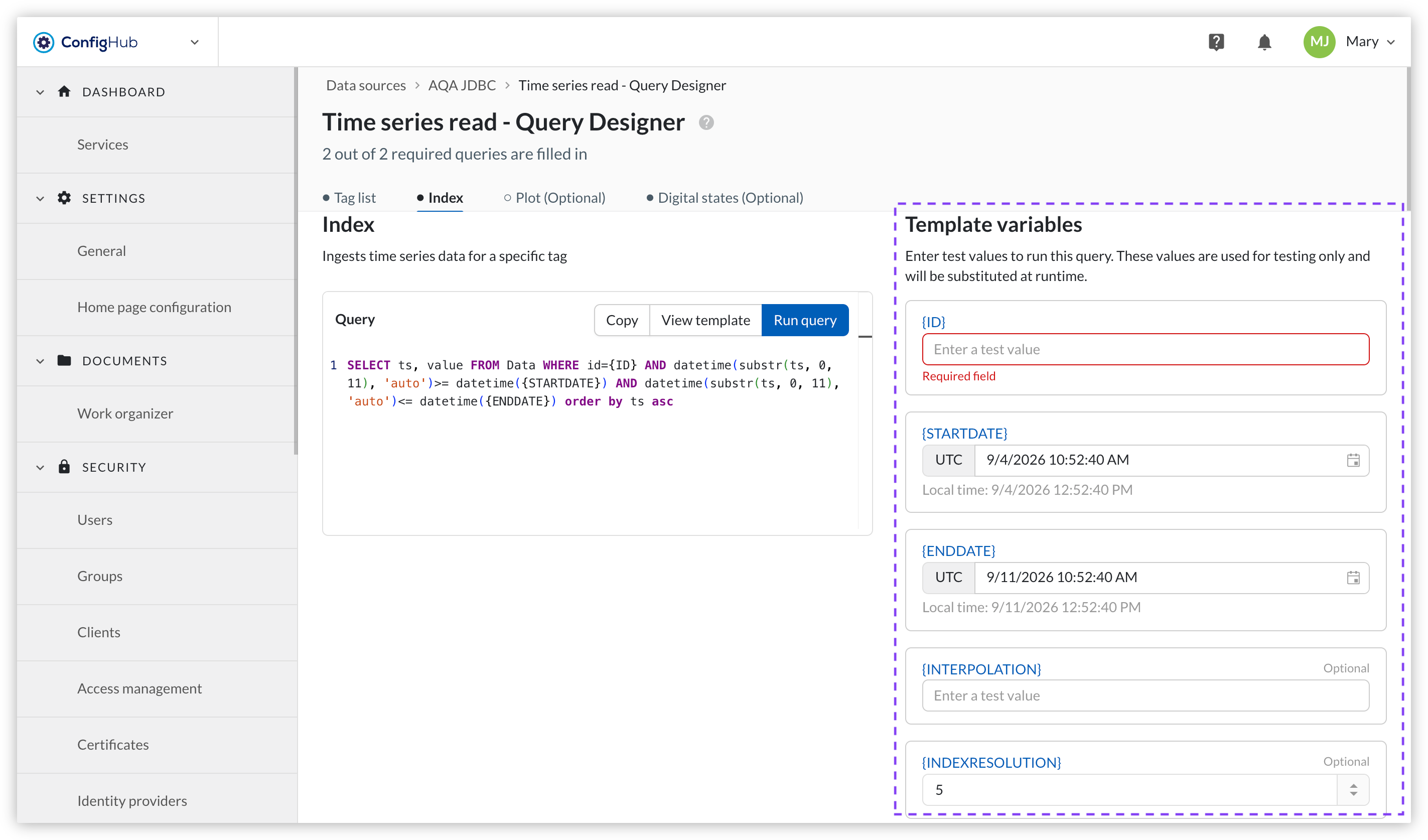
Task: Click the Dashboard home icon
Action: pyautogui.click(x=64, y=91)
